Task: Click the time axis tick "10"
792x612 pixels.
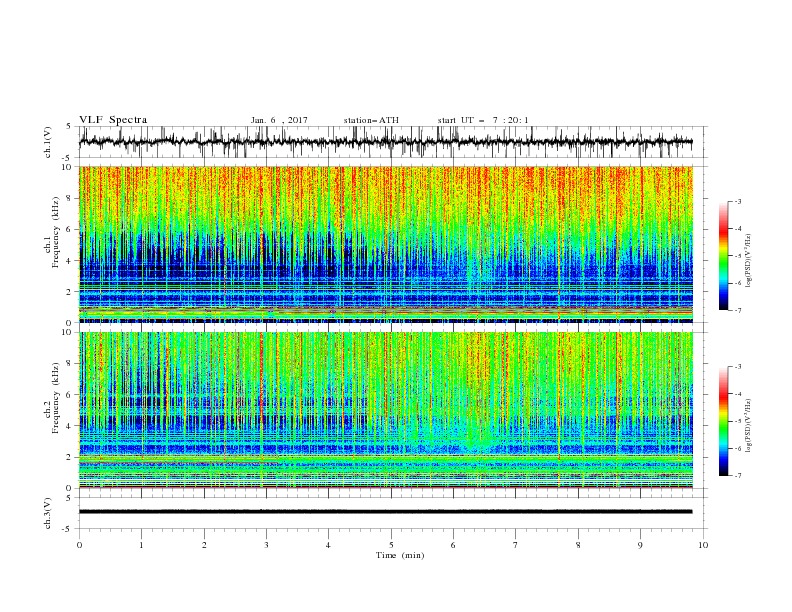Action: coord(703,545)
